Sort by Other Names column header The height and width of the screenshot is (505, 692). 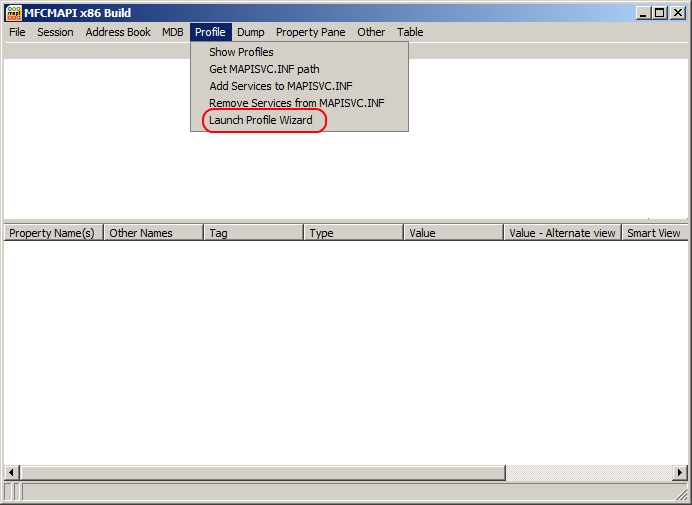tap(154, 233)
